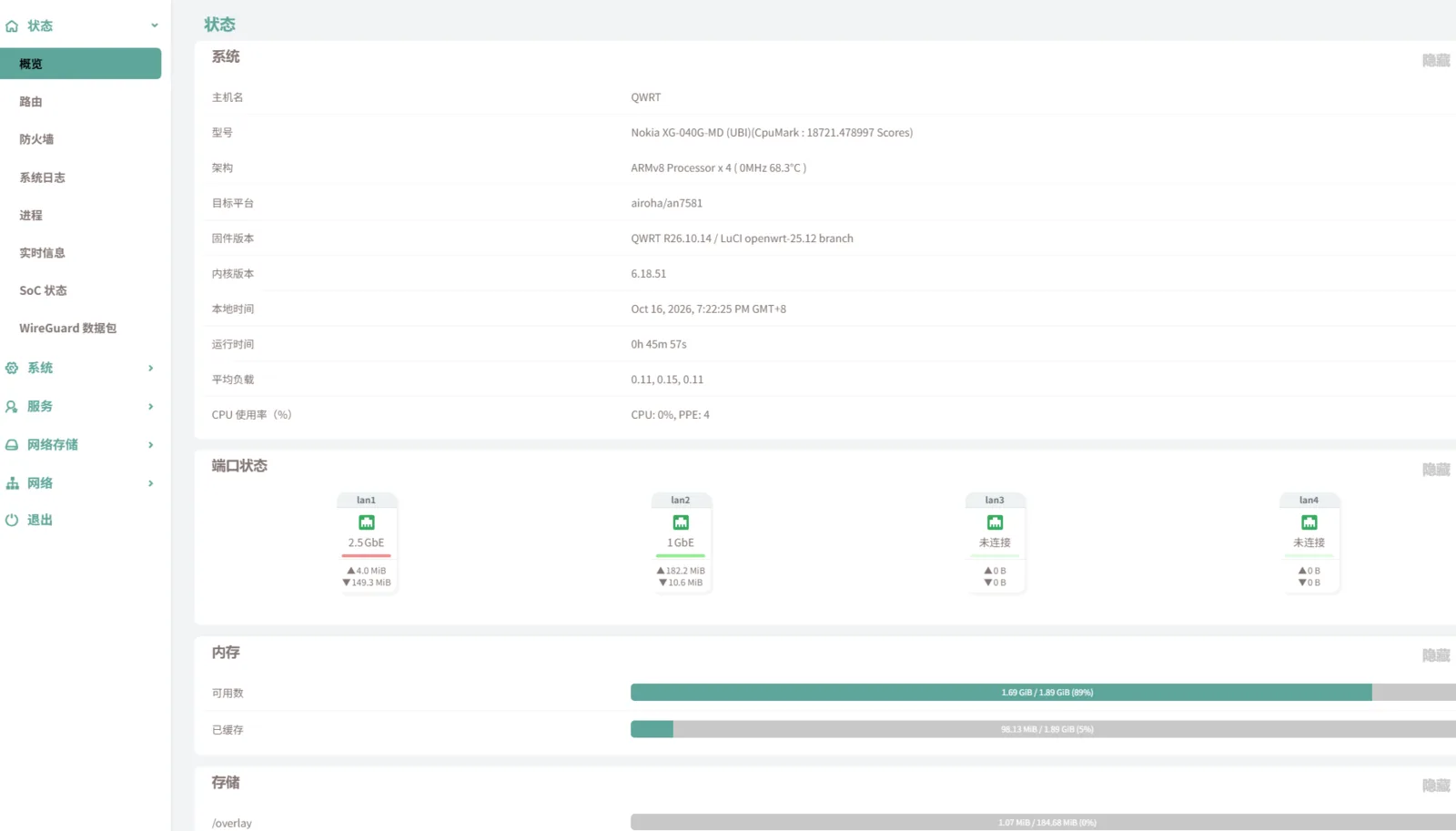Click the disk icon beside 网络存储
Screen dimensions: 1456x831
tap(12, 445)
